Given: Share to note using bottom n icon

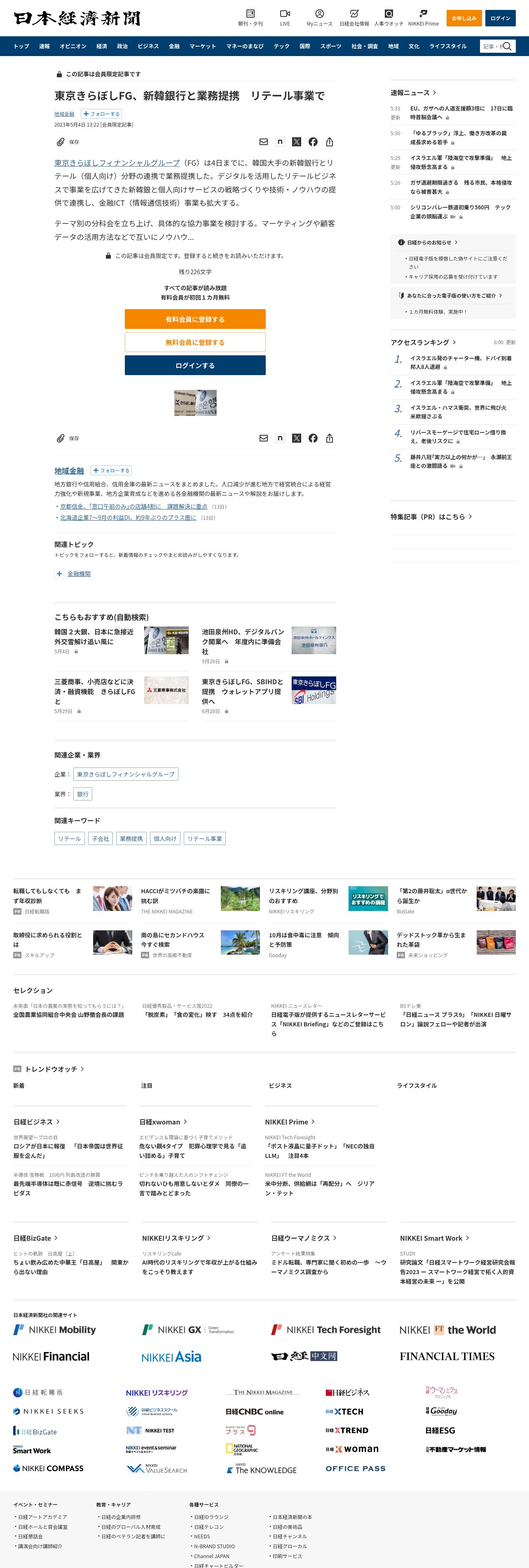Looking at the screenshot, I should 280,438.
